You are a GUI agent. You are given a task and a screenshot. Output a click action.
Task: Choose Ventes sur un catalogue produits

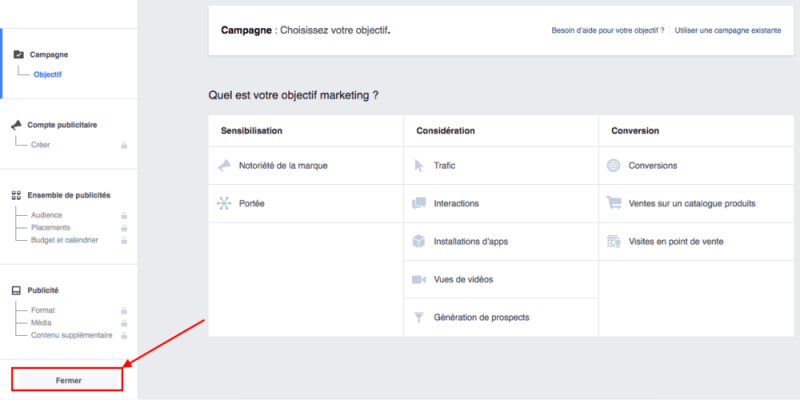(696, 204)
